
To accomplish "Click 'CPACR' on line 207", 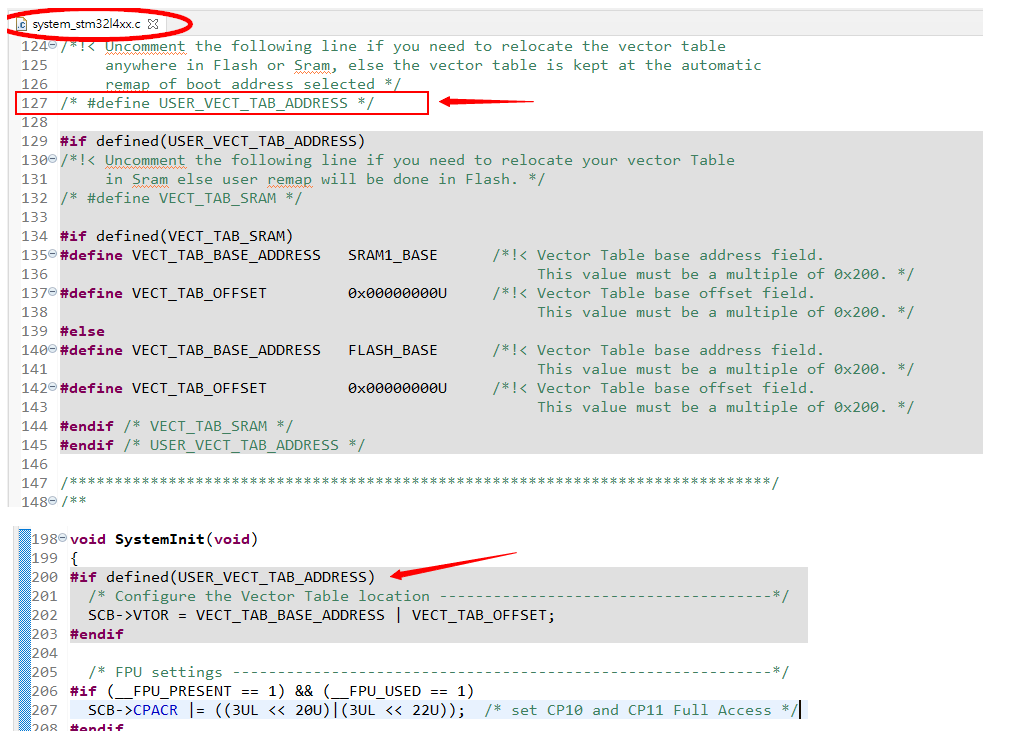I will [x=155, y=710].
